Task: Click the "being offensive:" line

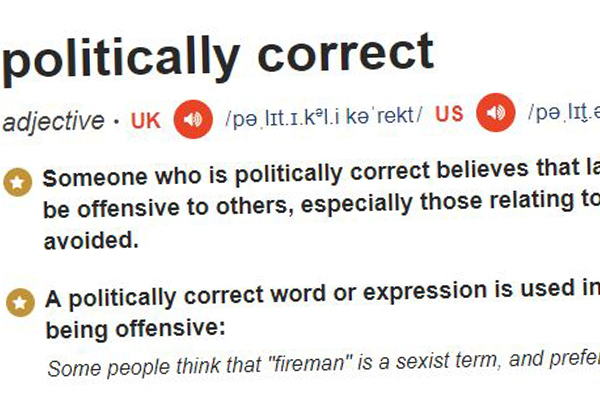Action: click(x=135, y=327)
